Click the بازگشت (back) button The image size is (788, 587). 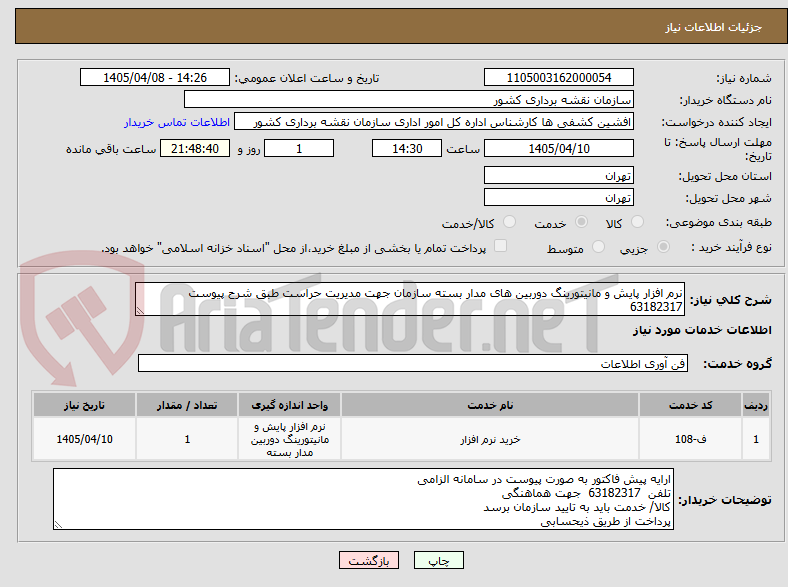click(369, 560)
